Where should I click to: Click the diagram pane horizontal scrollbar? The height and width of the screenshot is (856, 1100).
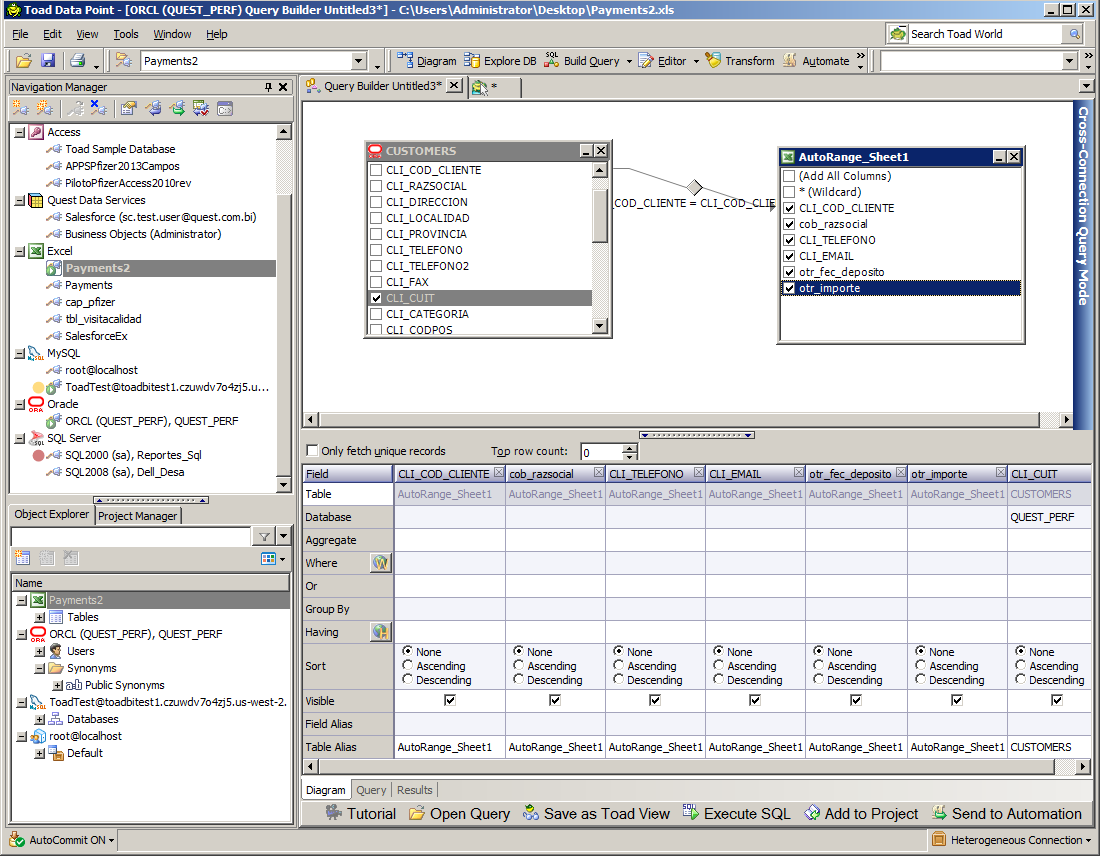[x=678, y=420]
